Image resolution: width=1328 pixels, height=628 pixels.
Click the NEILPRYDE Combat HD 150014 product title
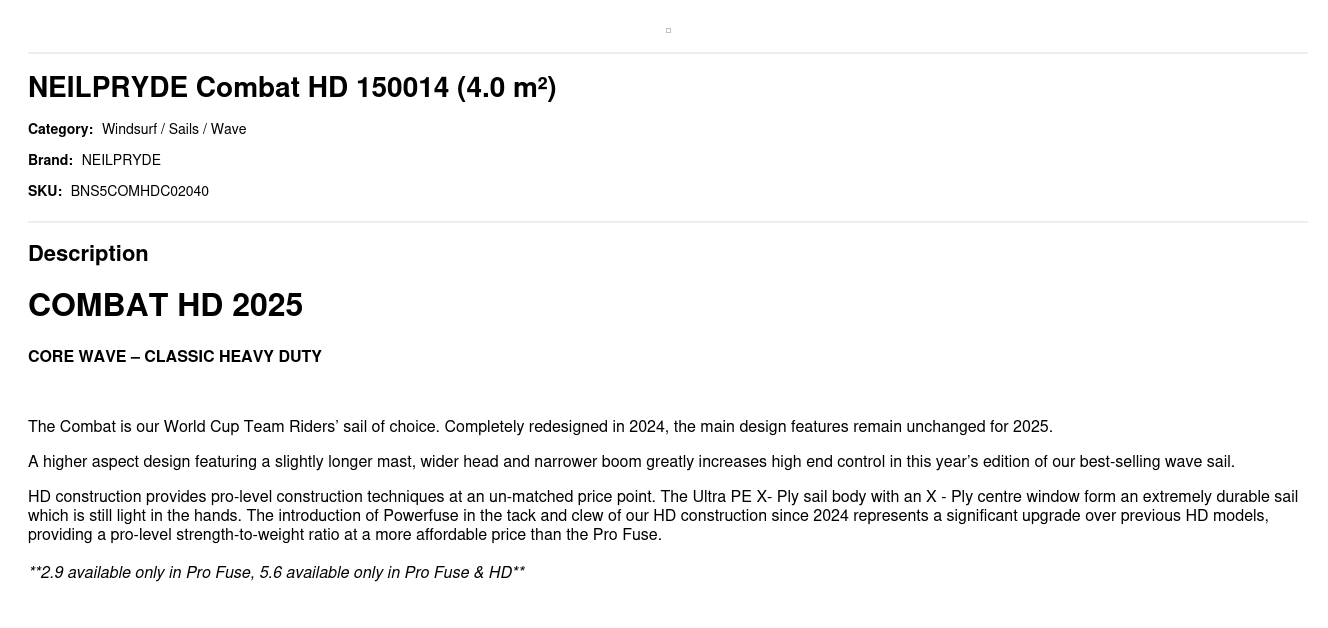point(291,88)
